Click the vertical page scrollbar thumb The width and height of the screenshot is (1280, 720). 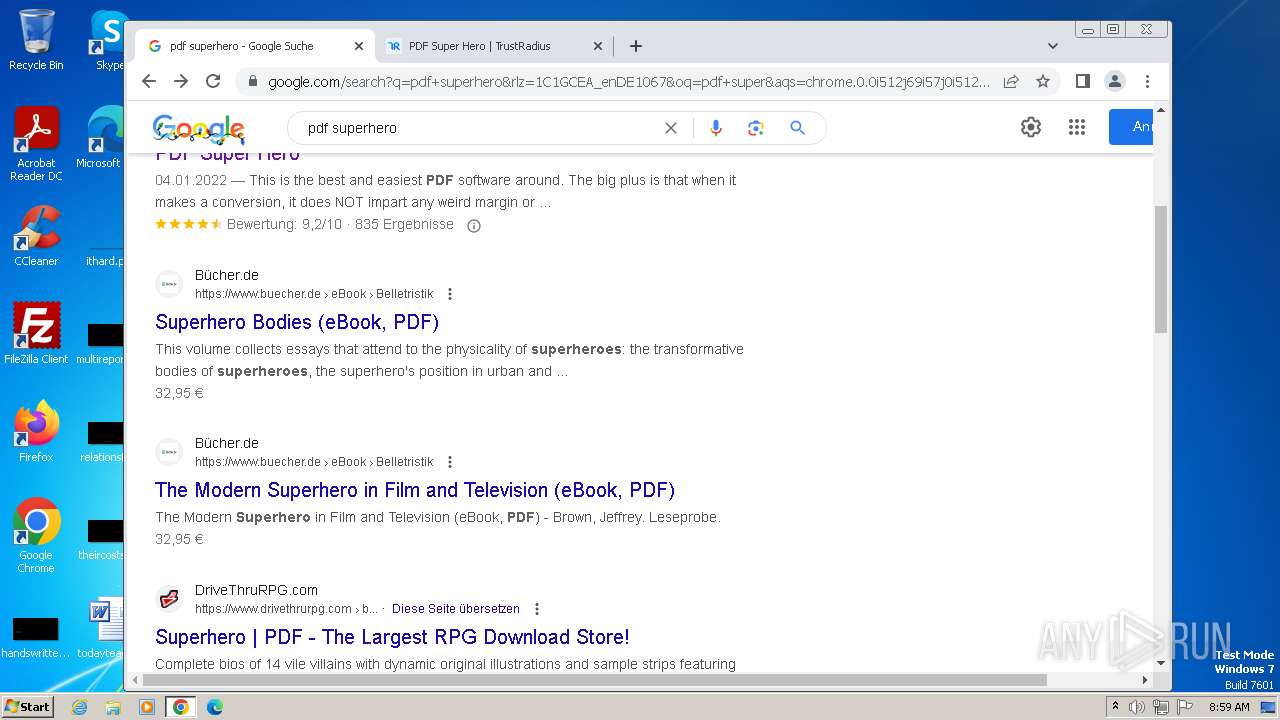1161,270
